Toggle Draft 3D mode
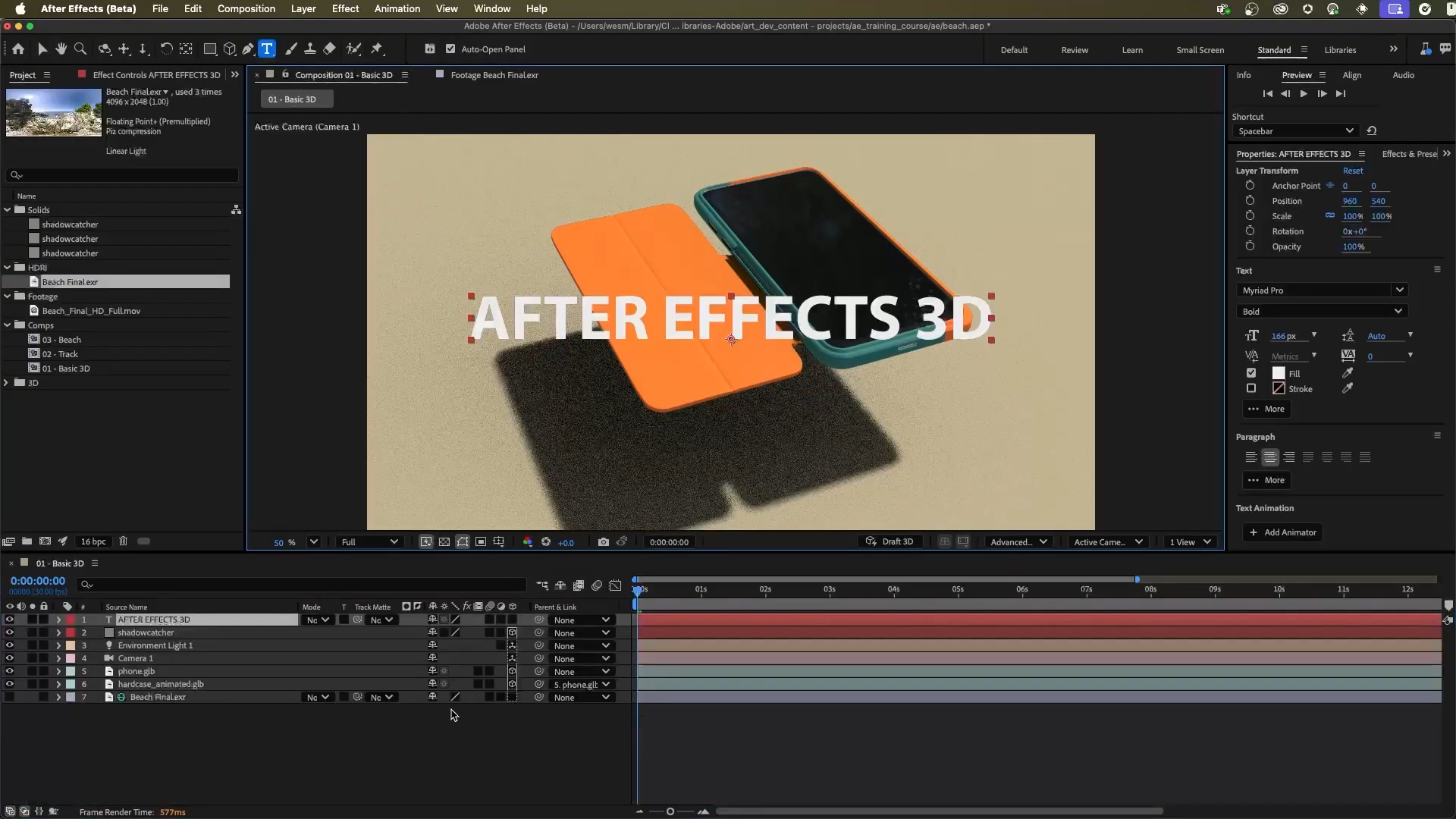 point(890,541)
